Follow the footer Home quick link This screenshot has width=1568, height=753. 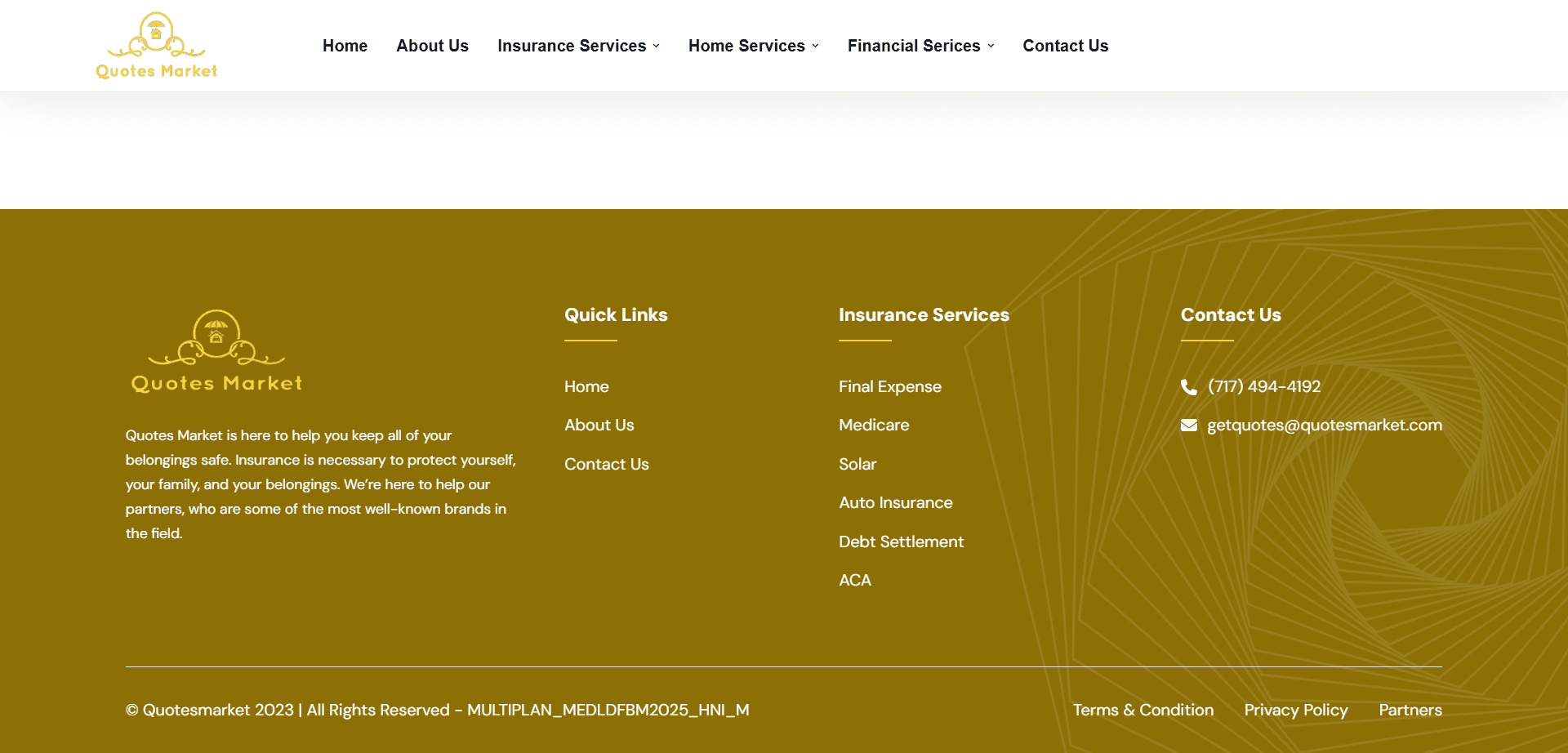pyautogui.click(x=586, y=386)
